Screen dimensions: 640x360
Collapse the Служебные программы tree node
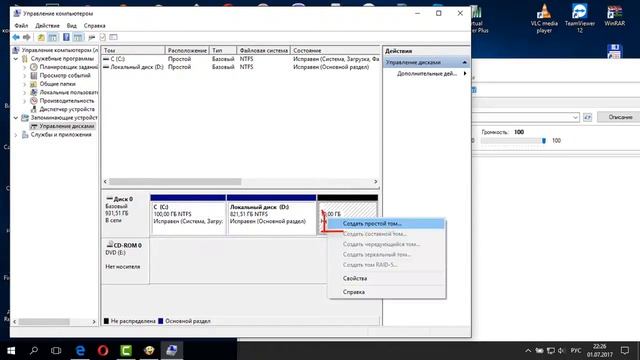tap(16, 59)
